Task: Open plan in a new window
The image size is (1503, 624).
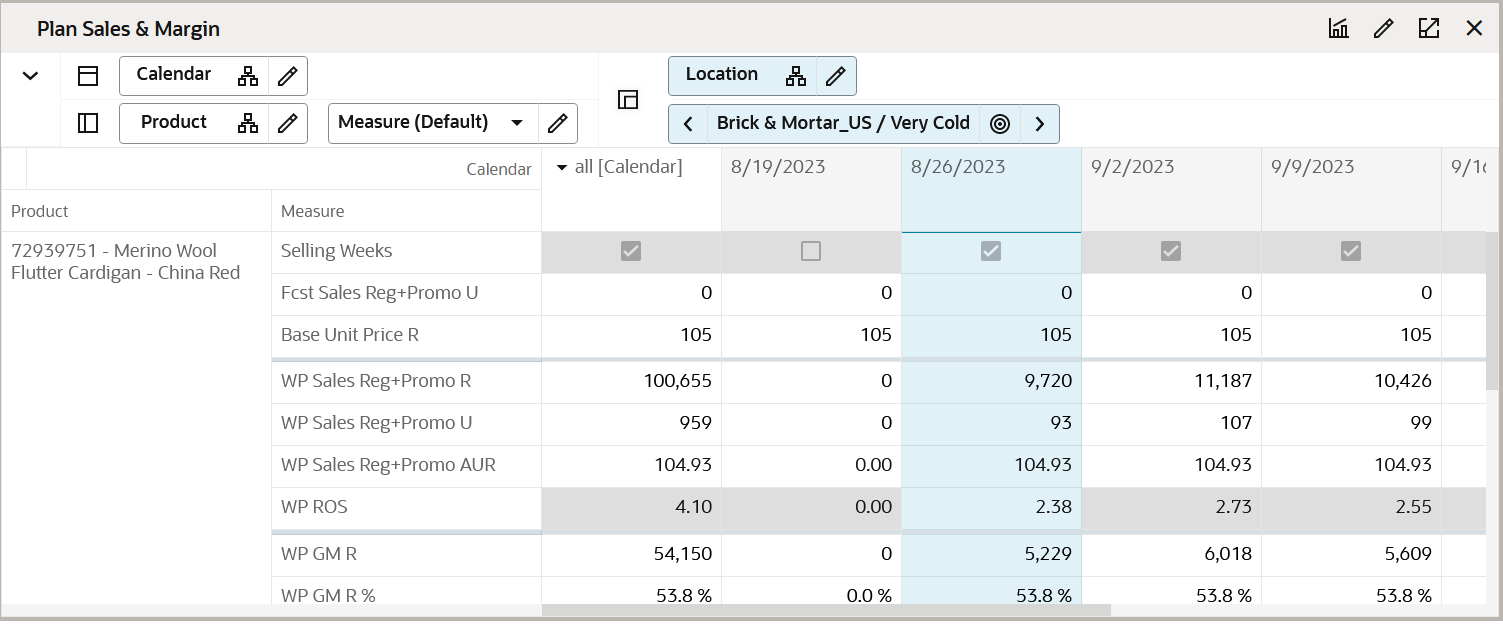Action: point(1428,28)
